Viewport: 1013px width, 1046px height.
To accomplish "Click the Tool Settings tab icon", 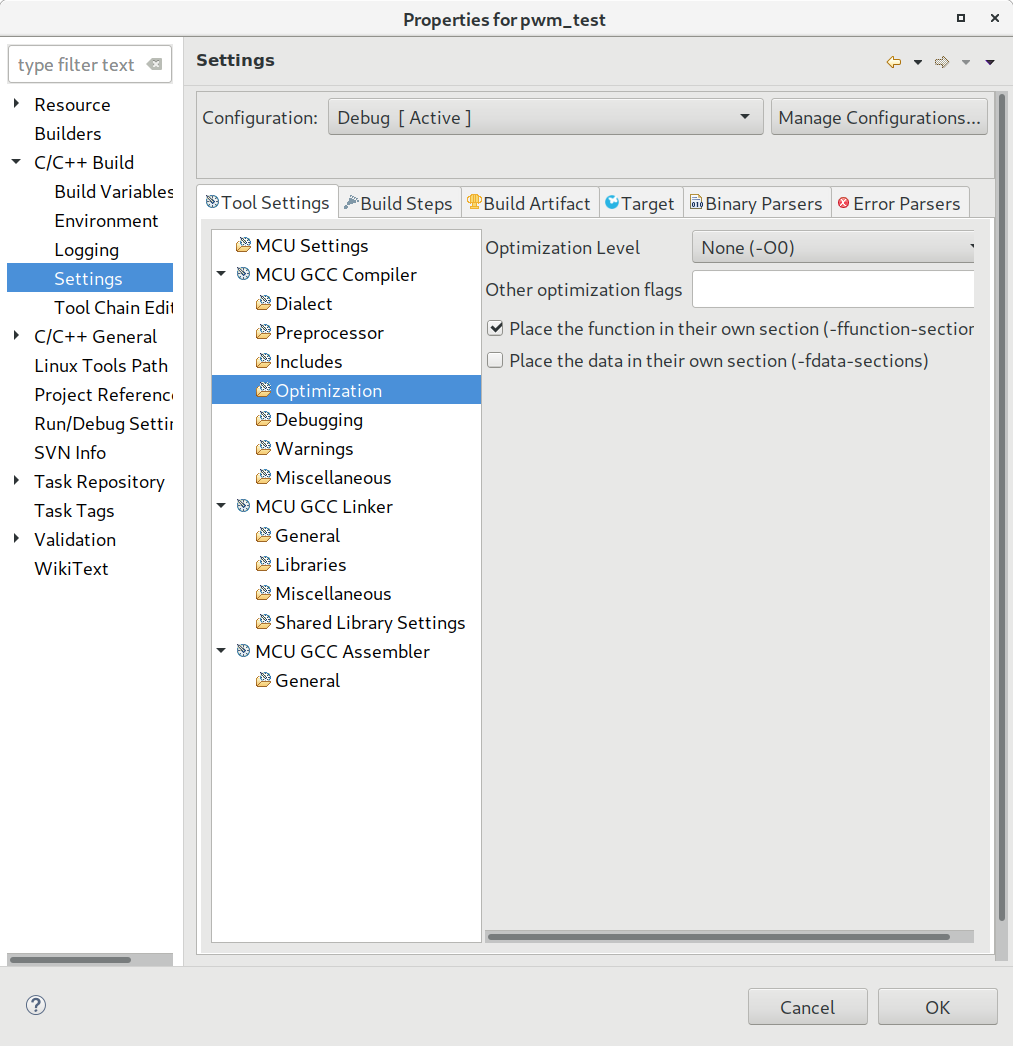I will (x=212, y=202).
